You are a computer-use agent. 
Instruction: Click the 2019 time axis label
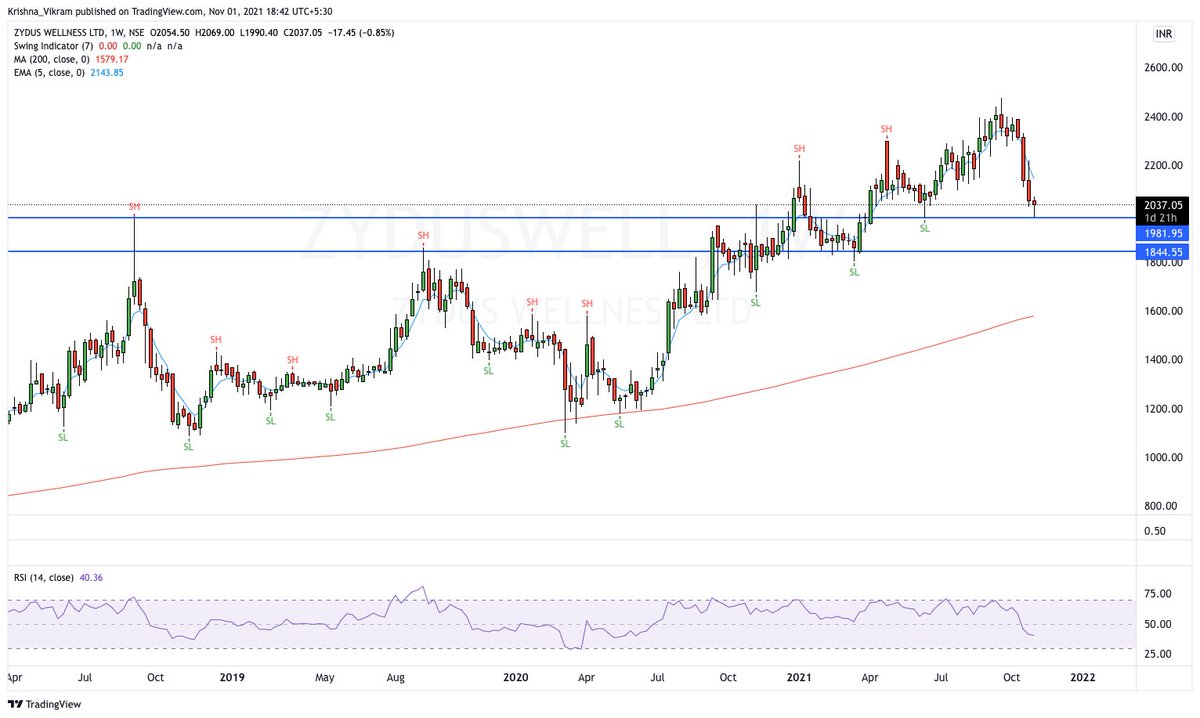point(232,677)
